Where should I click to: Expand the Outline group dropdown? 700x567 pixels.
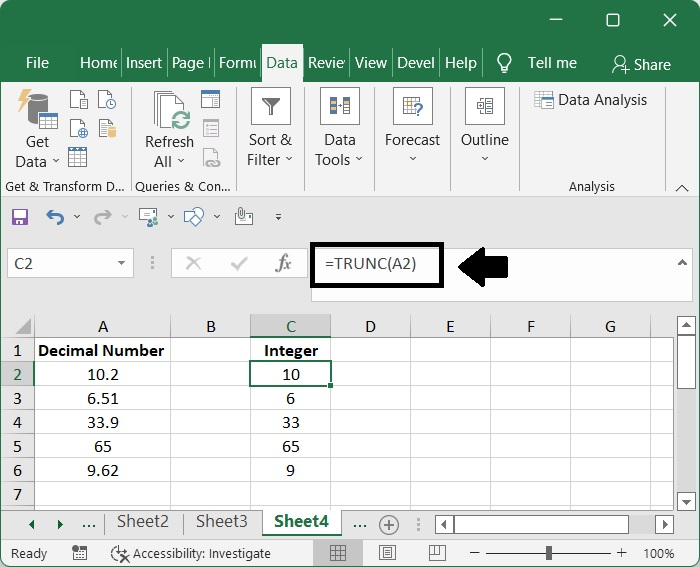484,160
